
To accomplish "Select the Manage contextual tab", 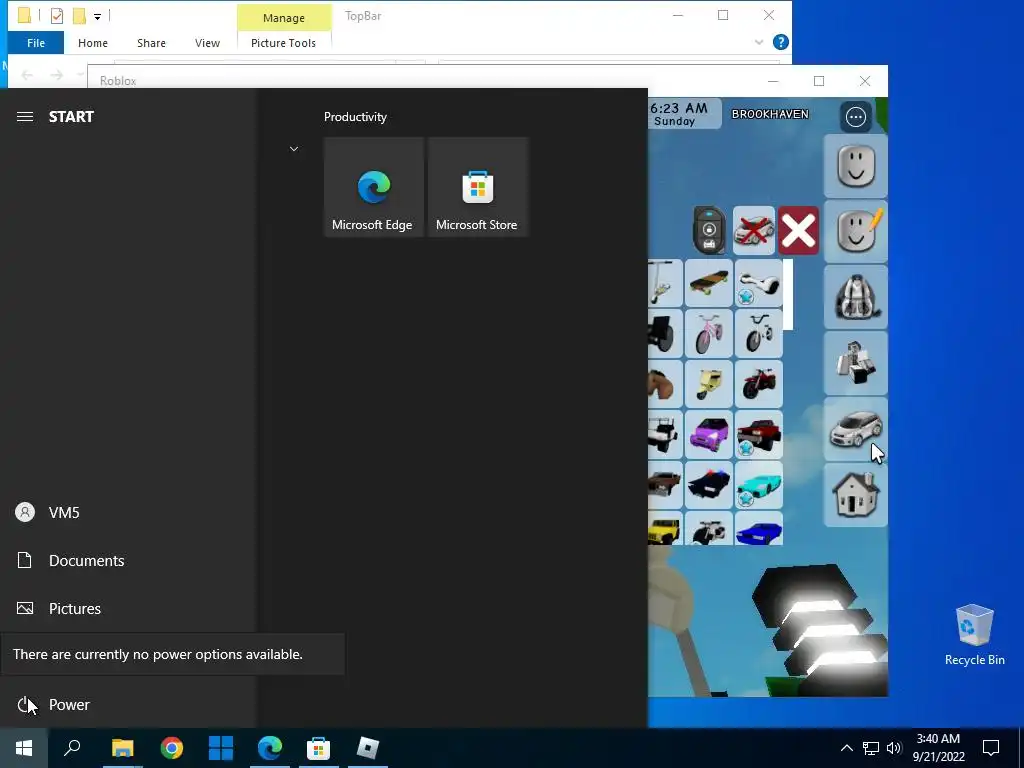I will pos(283,18).
